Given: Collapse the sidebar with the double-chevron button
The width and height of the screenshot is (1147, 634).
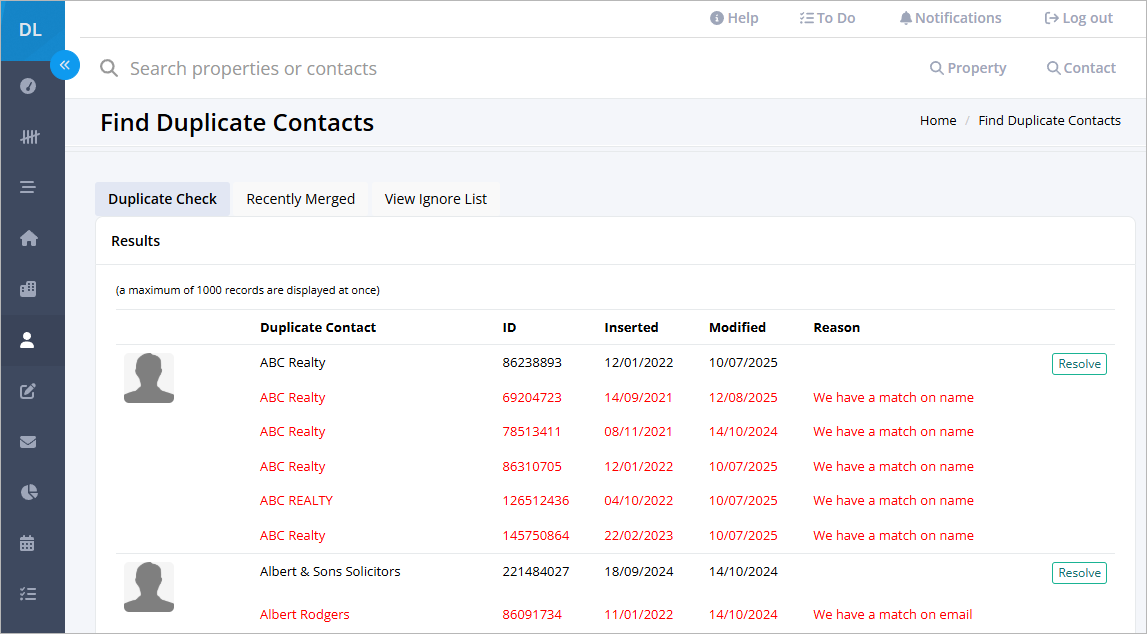Looking at the screenshot, I should [65, 65].
